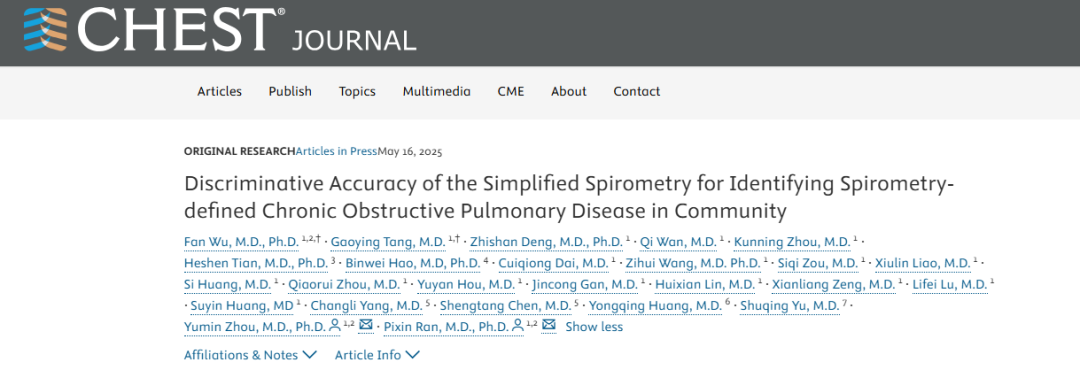Click the CHEST Journal logo
This screenshot has height=370, width=1080.
coord(220,29)
